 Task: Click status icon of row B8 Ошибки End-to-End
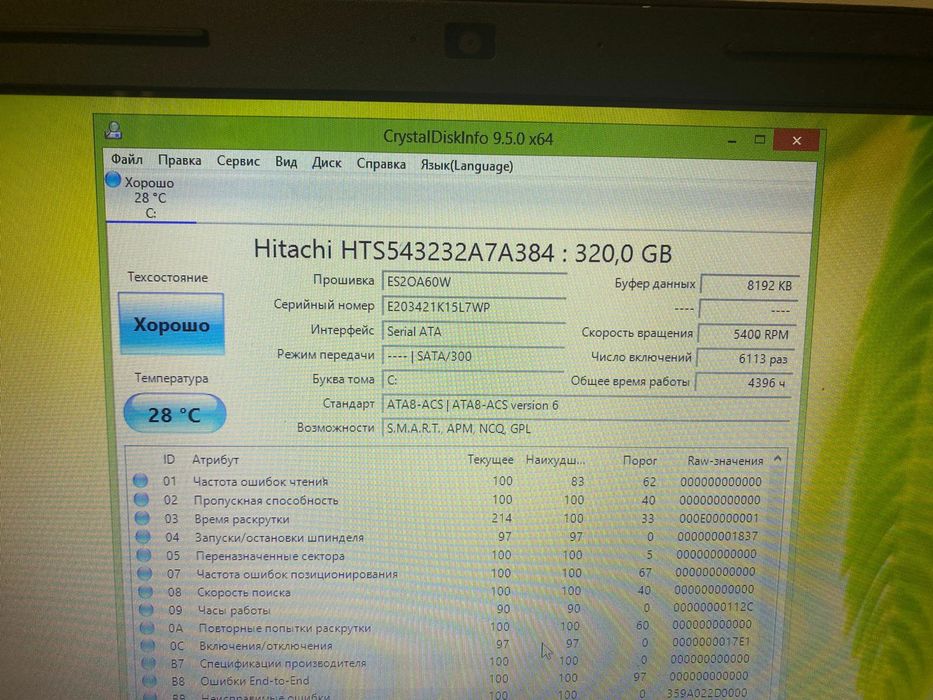tap(150, 680)
